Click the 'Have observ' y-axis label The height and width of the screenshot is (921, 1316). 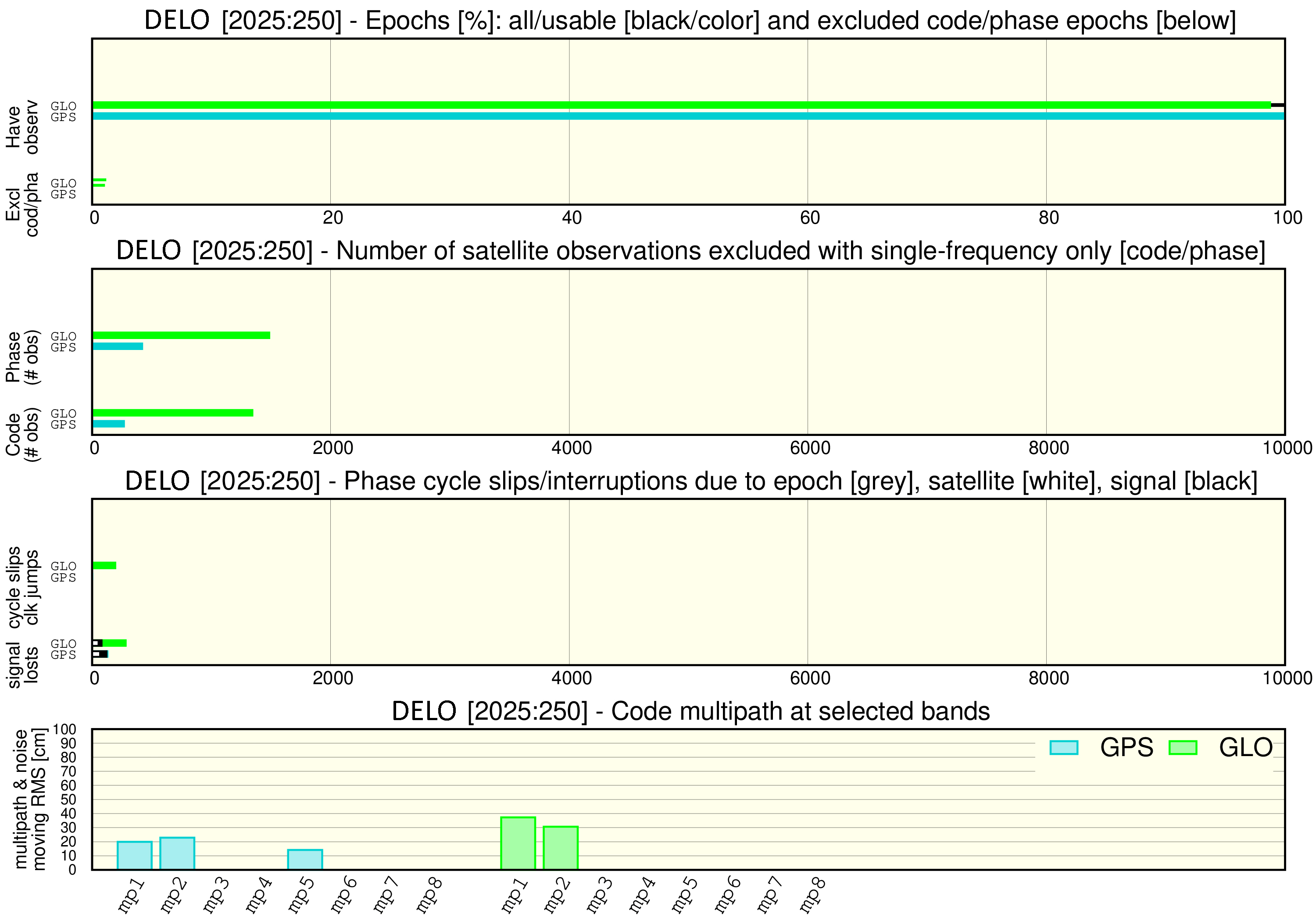click(x=22, y=127)
